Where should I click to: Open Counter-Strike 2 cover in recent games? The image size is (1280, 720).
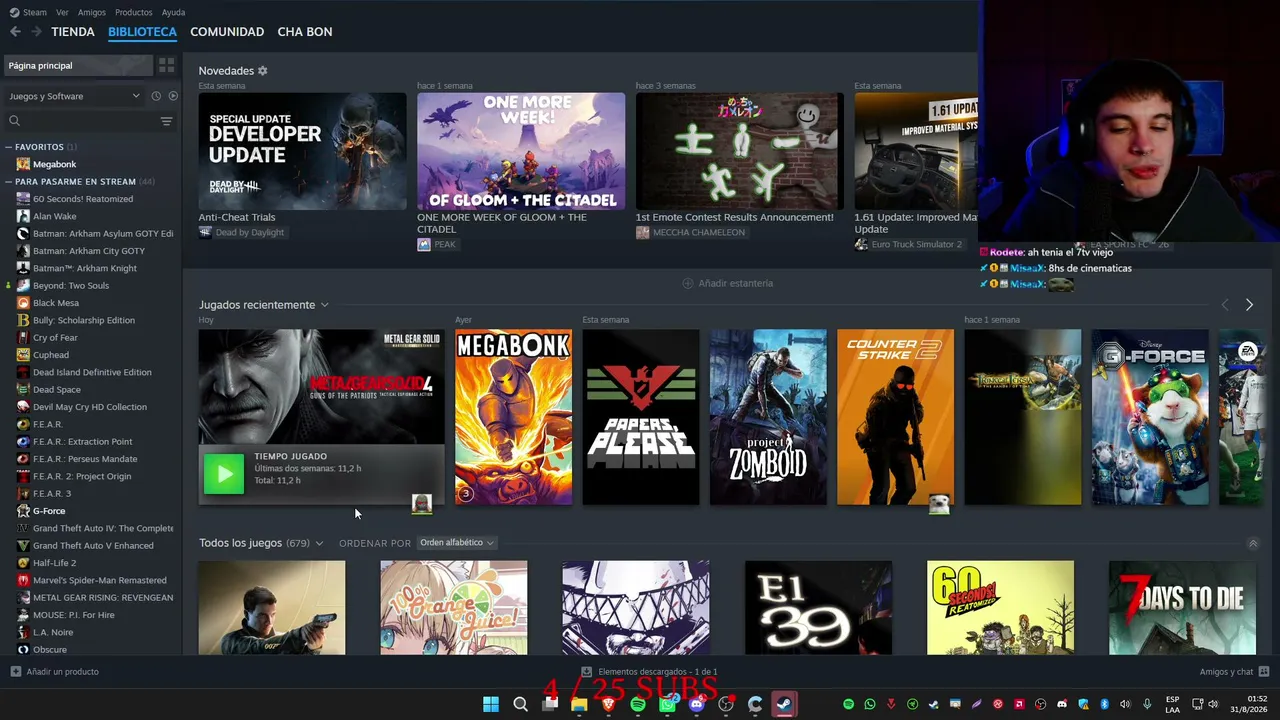point(895,417)
